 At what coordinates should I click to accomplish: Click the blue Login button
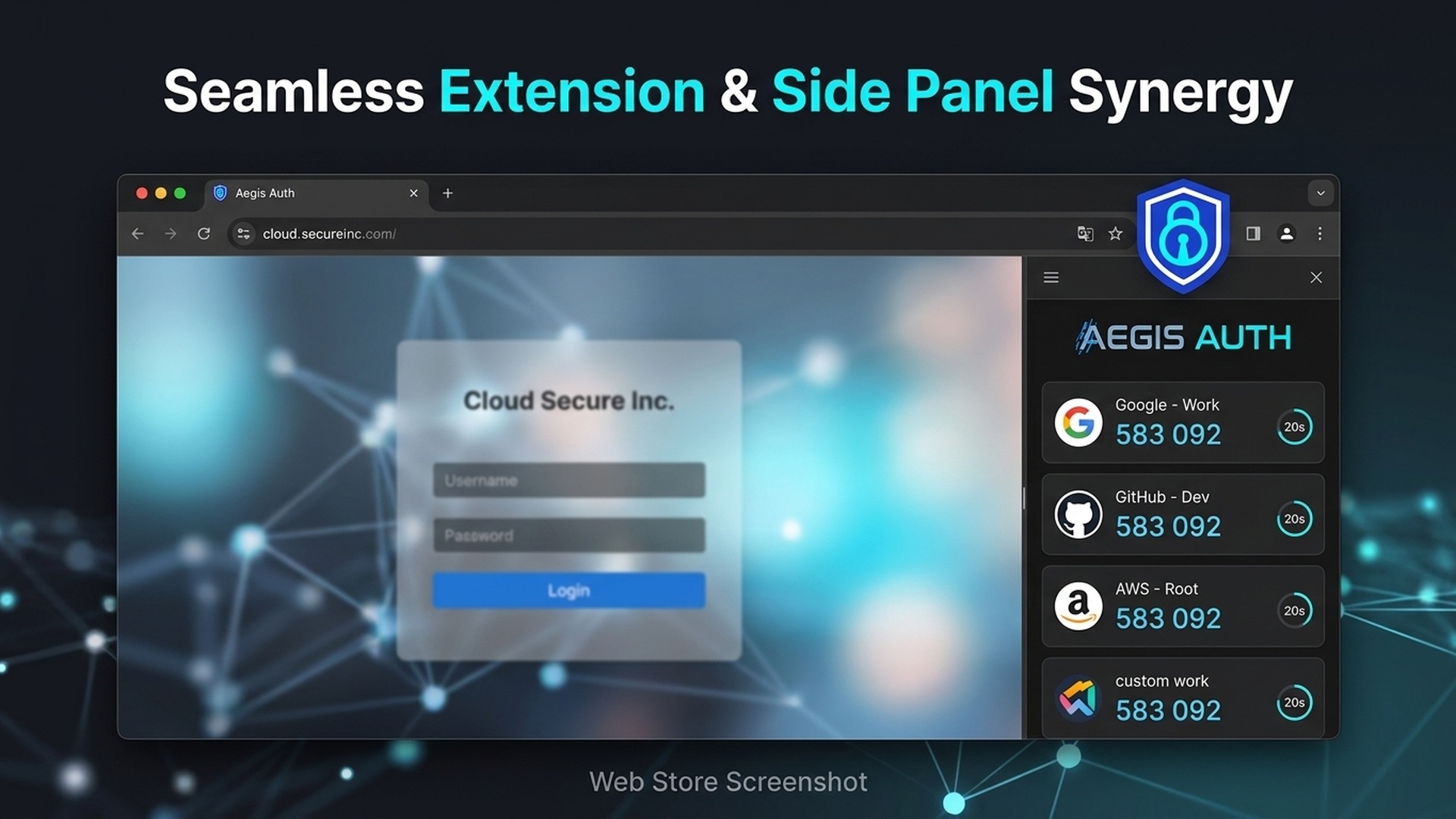(x=569, y=590)
